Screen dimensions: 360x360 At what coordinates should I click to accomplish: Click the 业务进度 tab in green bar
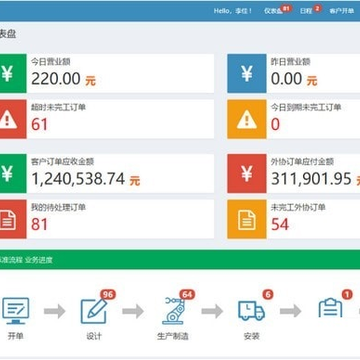[x=39, y=260]
